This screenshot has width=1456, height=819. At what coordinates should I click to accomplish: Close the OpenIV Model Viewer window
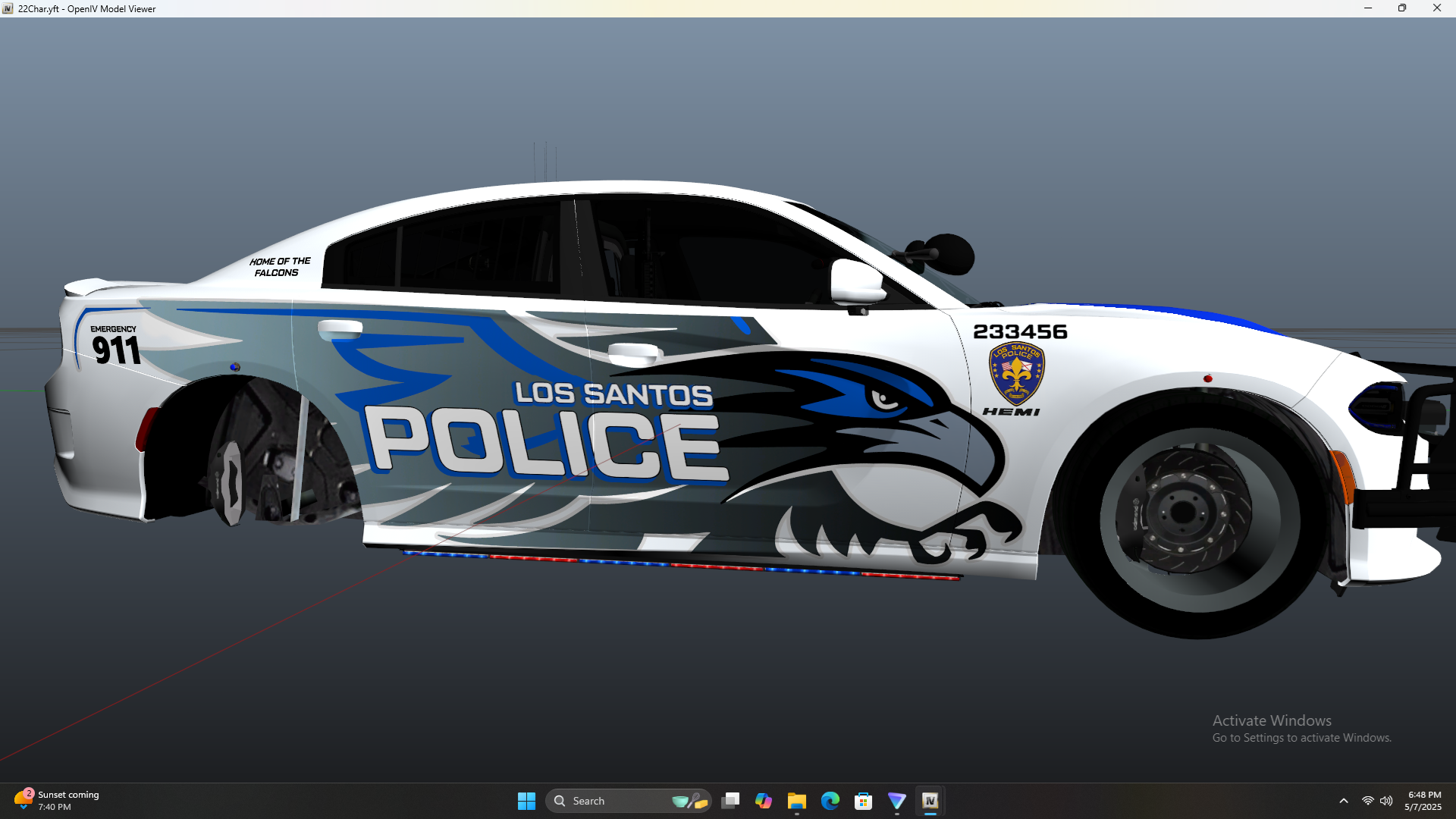[1436, 8]
